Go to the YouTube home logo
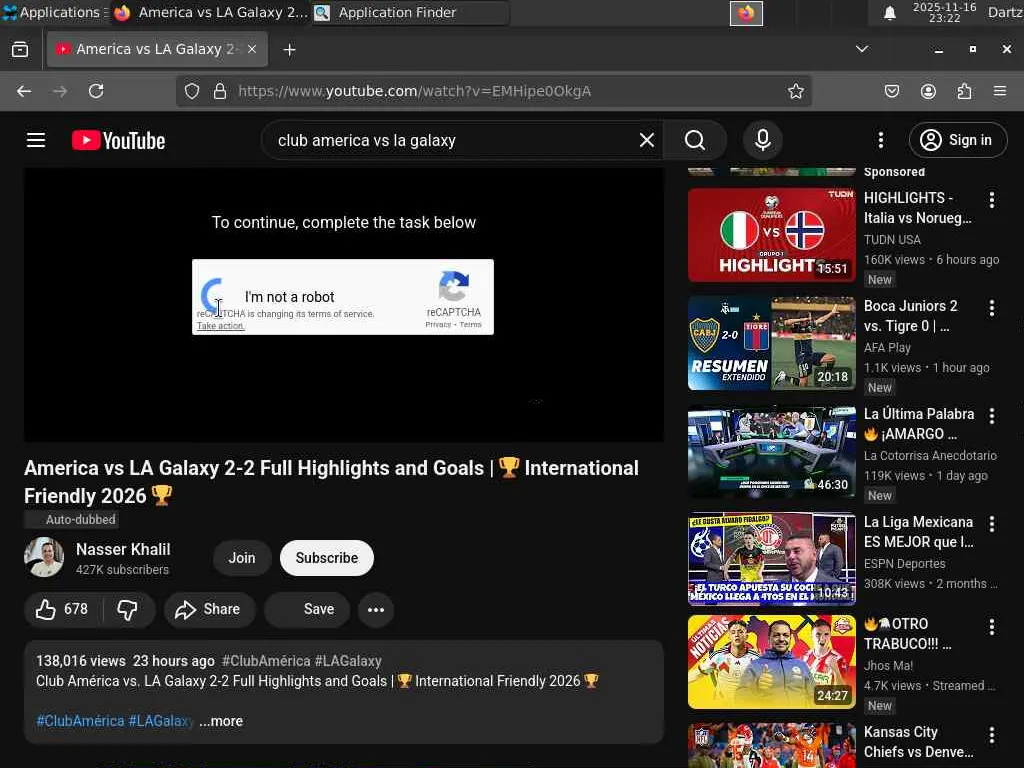The image size is (1024, 768). coord(118,140)
